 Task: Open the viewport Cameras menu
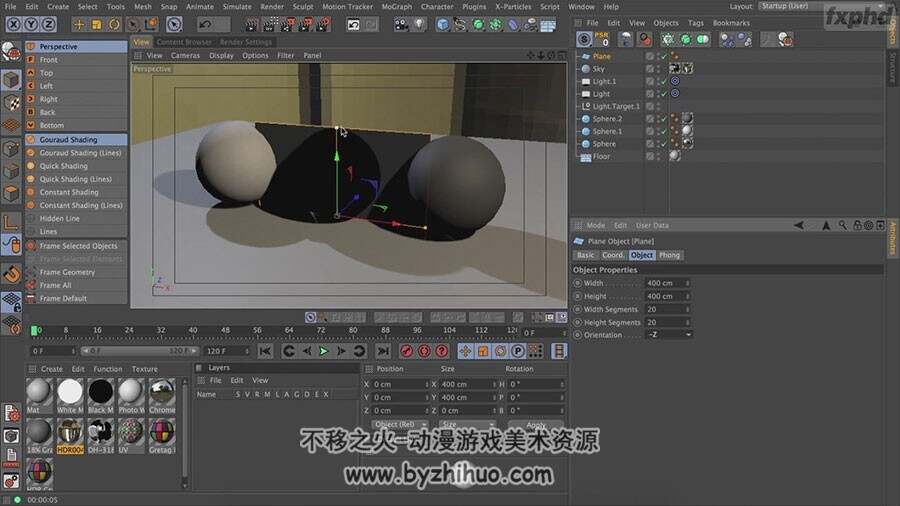185,56
